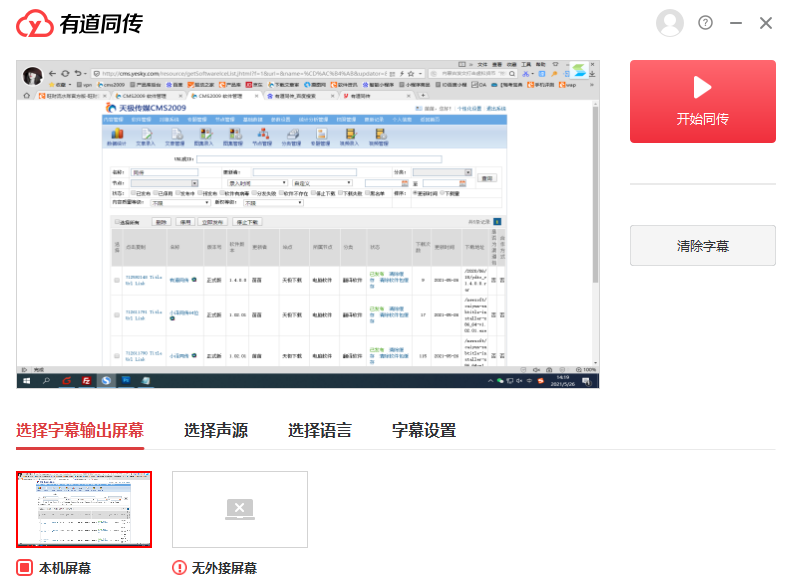Open the user avatar profile
Viewport: 789px width, 588px height.
point(670,23)
